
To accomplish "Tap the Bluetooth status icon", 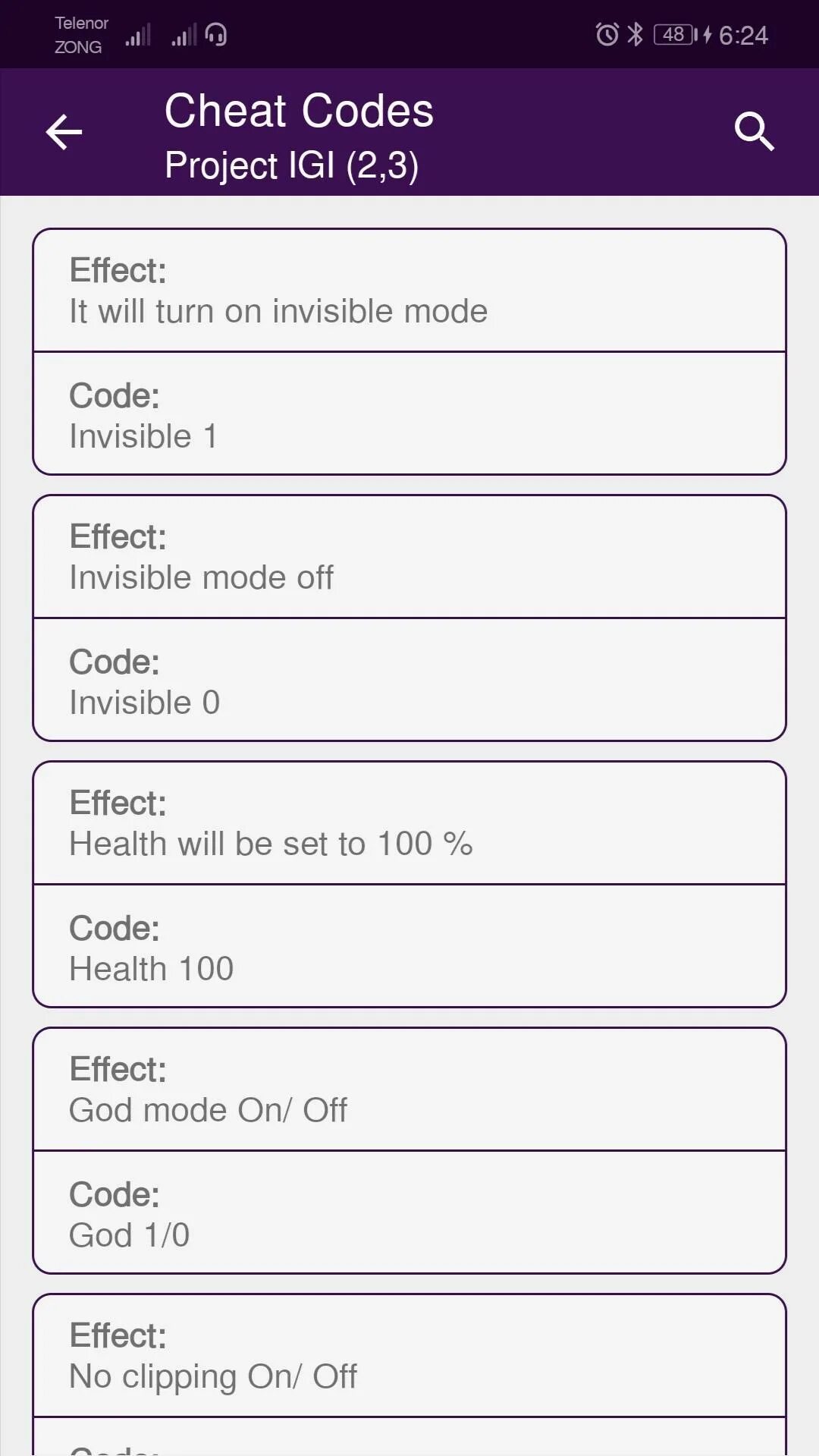I will click(635, 35).
